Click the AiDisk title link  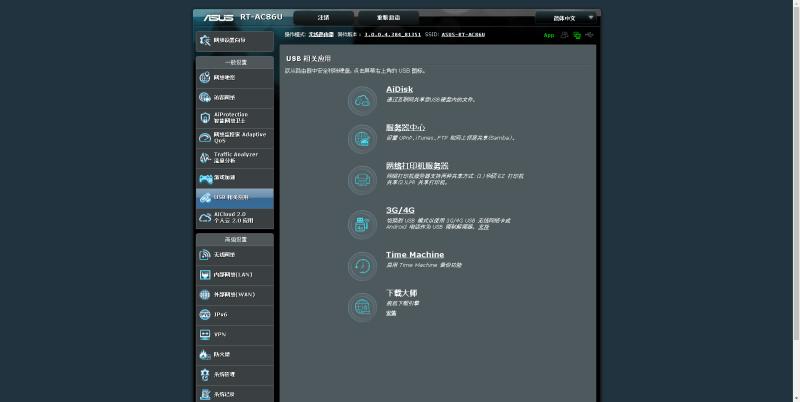pos(399,89)
